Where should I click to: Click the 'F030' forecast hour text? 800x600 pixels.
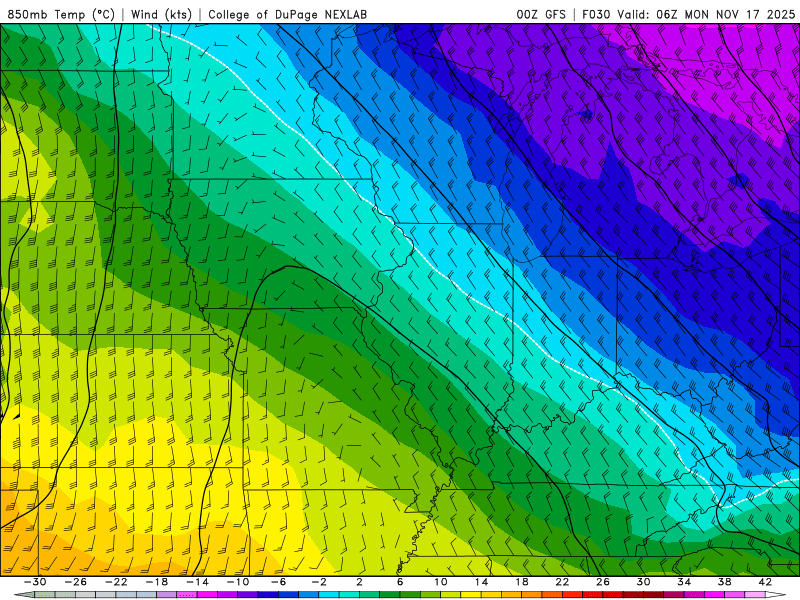click(x=596, y=14)
